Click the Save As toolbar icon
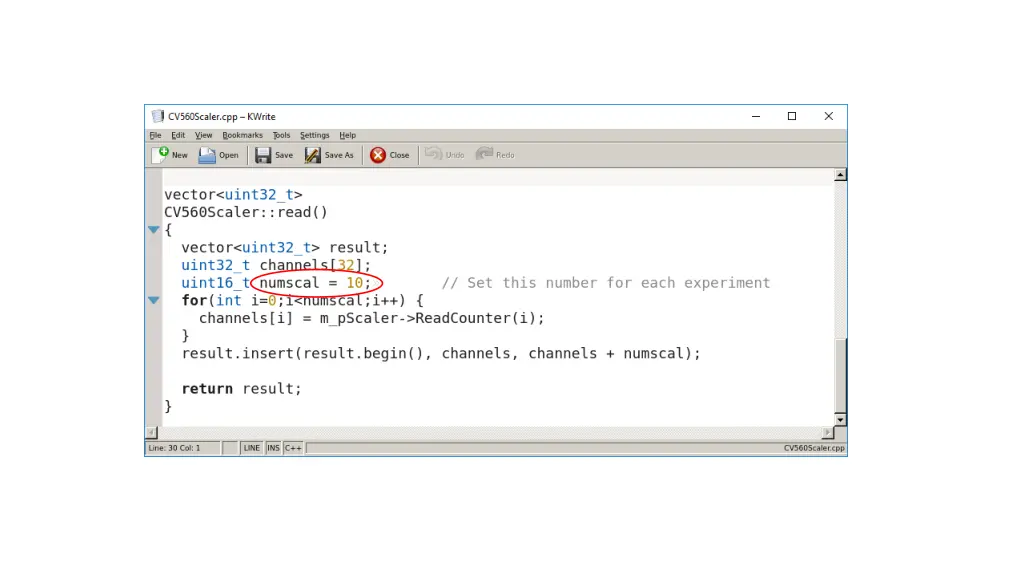Image resolution: width=1024 pixels, height=576 pixels. (x=313, y=155)
